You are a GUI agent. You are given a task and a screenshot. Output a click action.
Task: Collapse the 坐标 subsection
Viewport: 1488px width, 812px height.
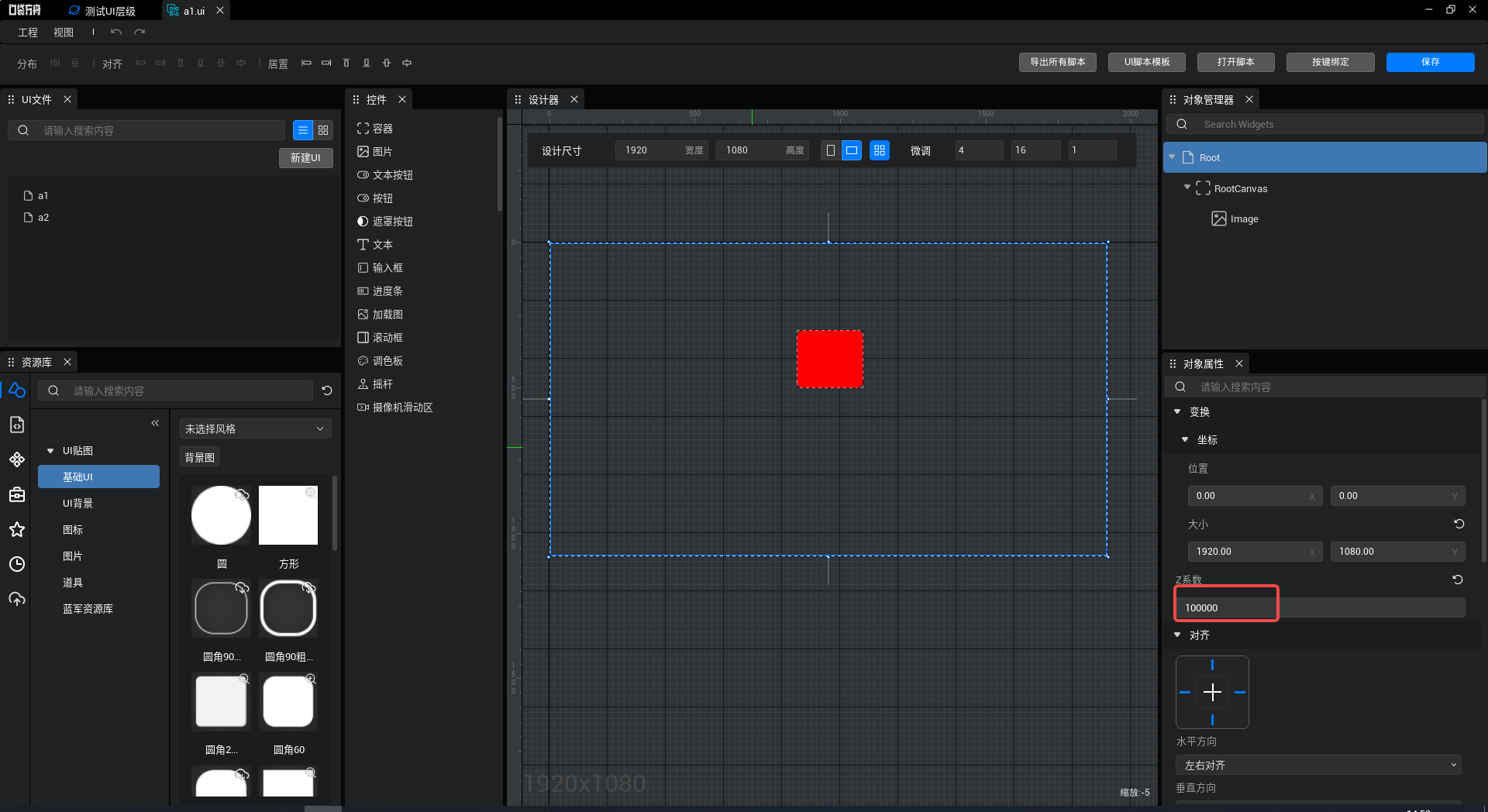[x=1185, y=439]
